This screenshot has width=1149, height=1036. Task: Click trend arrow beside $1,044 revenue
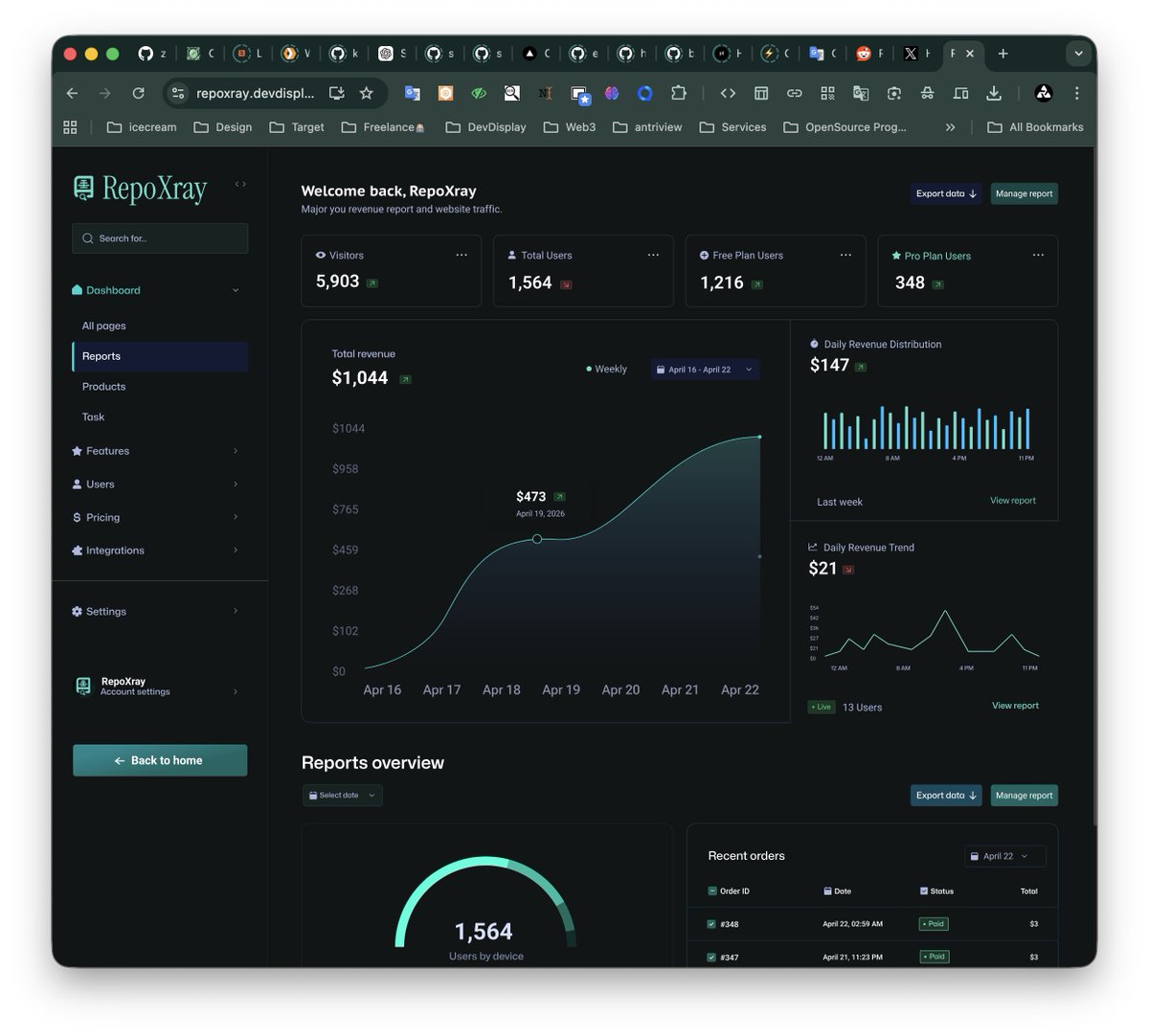pyautogui.click(x=405, y=379)
